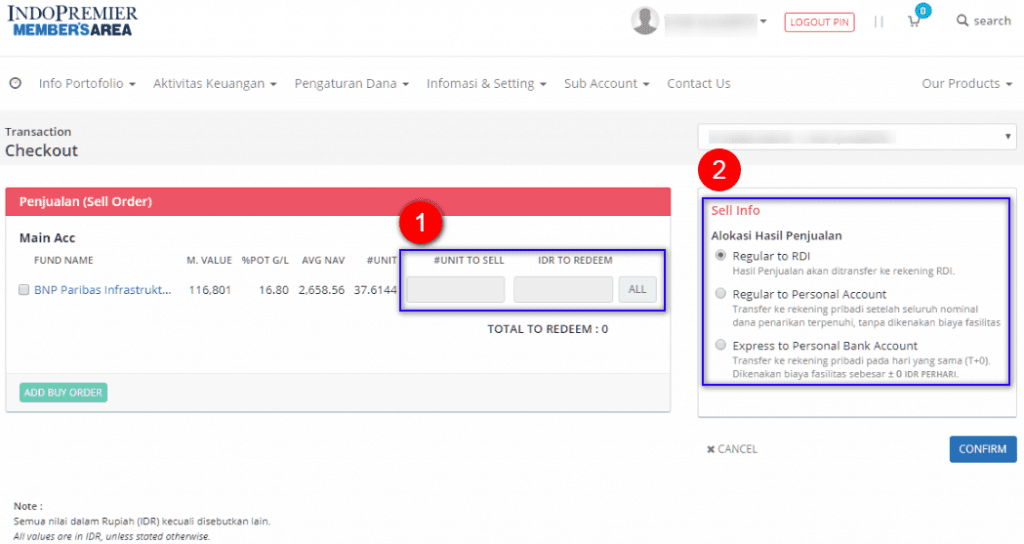Click the search text field
The height and width of the screenshot is (544, 1024).
(992, 21)
